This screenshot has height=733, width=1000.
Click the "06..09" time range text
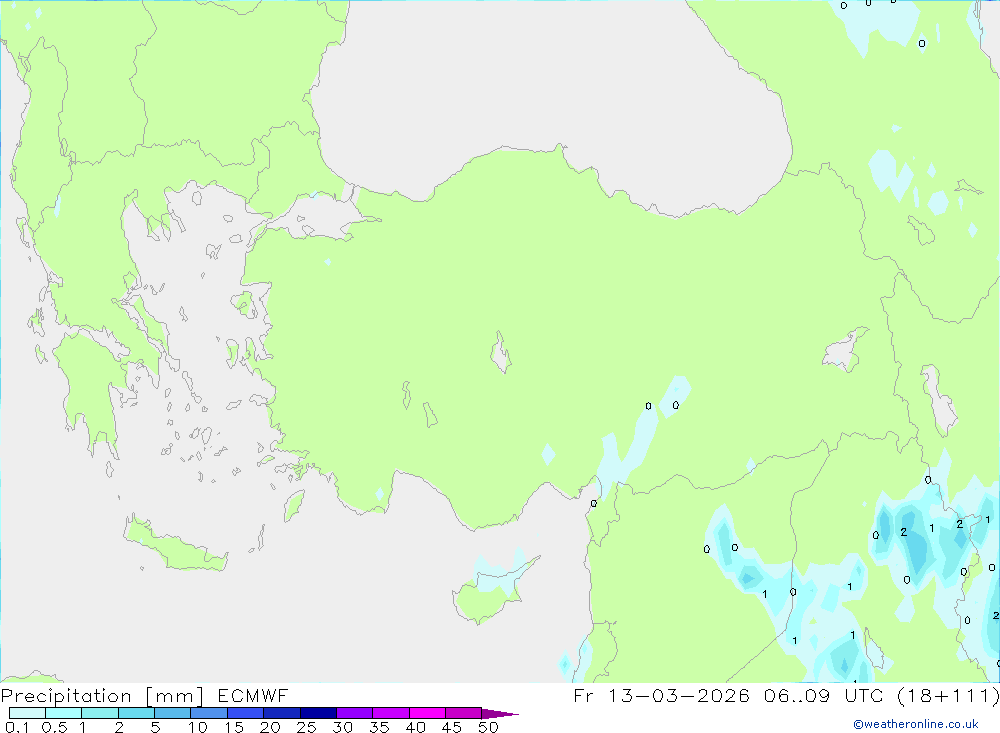click(797, 695)
